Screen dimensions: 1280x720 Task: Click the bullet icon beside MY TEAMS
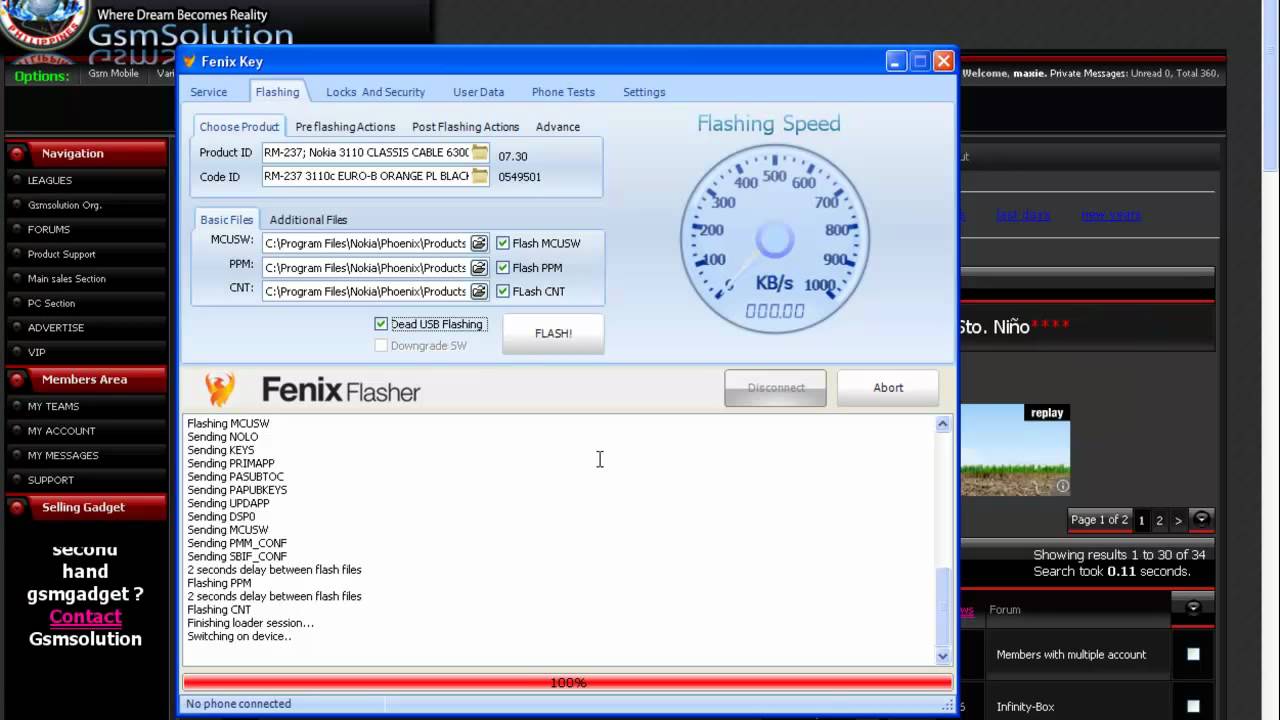pos(17,407)
